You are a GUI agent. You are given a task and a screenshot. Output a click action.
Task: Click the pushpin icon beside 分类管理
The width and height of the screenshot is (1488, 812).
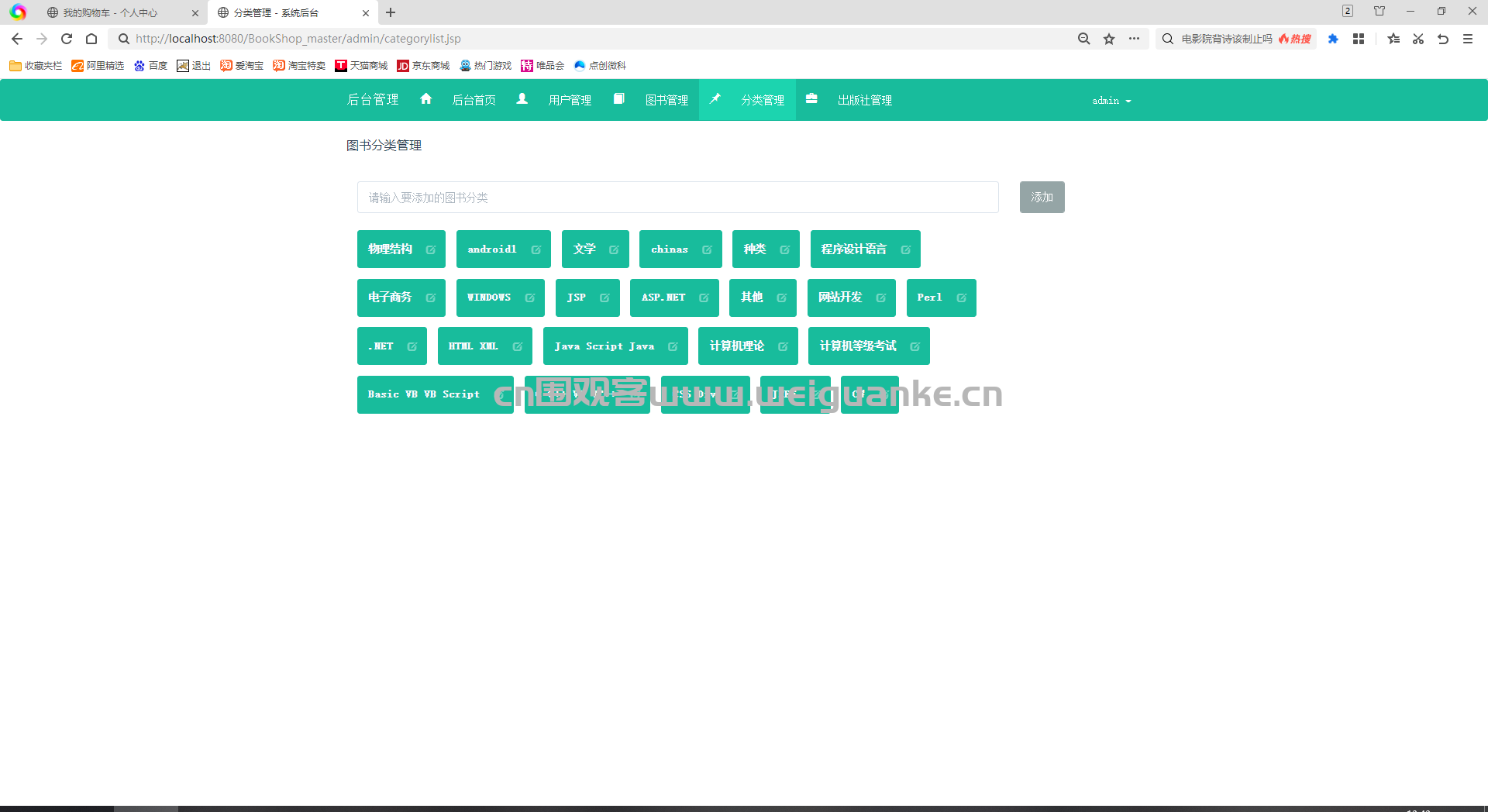[715, 98]
